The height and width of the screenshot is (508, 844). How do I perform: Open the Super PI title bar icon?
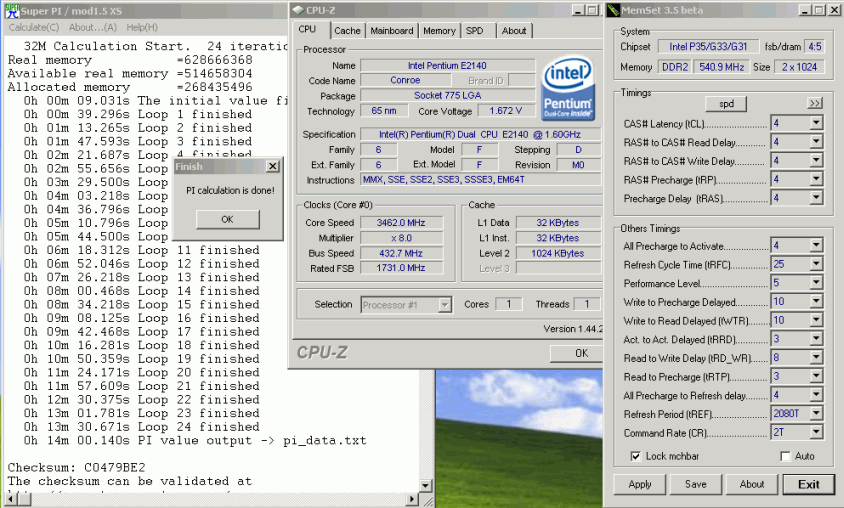(x=12, y=11)
